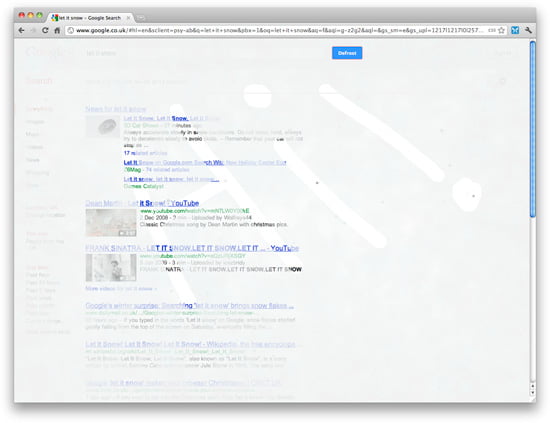Open the FRANK SINATRA 'LET IT SNOW' YouTube result
Image resolution: width=550 pixels, height=423 pixels.
click(x=192, y=248)
